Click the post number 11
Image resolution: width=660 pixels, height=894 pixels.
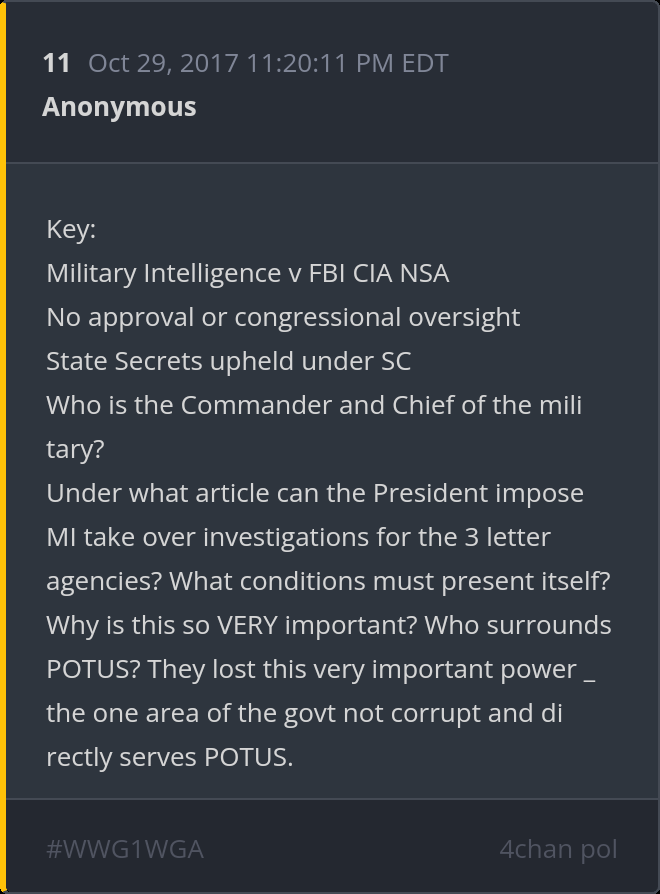point(56,63)
